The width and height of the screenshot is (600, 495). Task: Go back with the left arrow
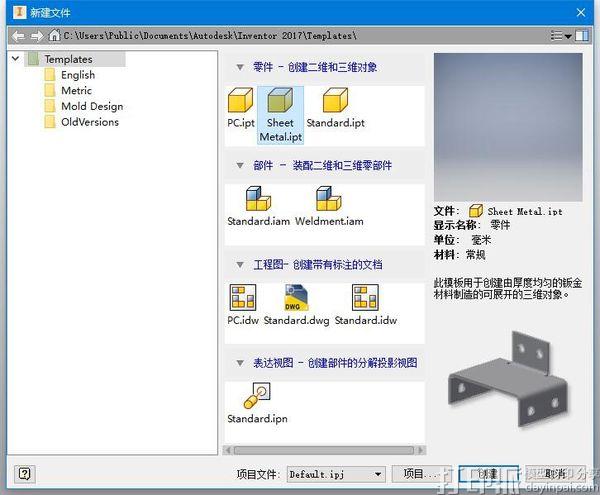click(x=18, y=36)
